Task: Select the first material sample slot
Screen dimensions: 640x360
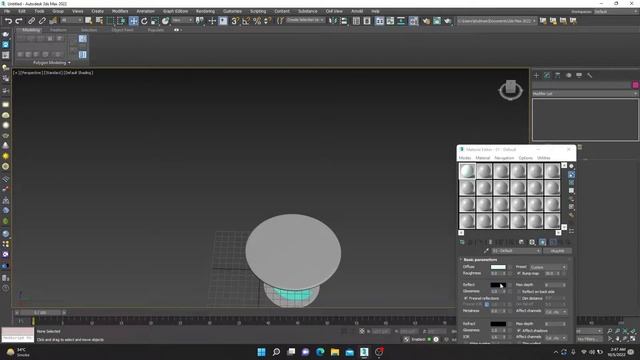Action: (467, 171)
